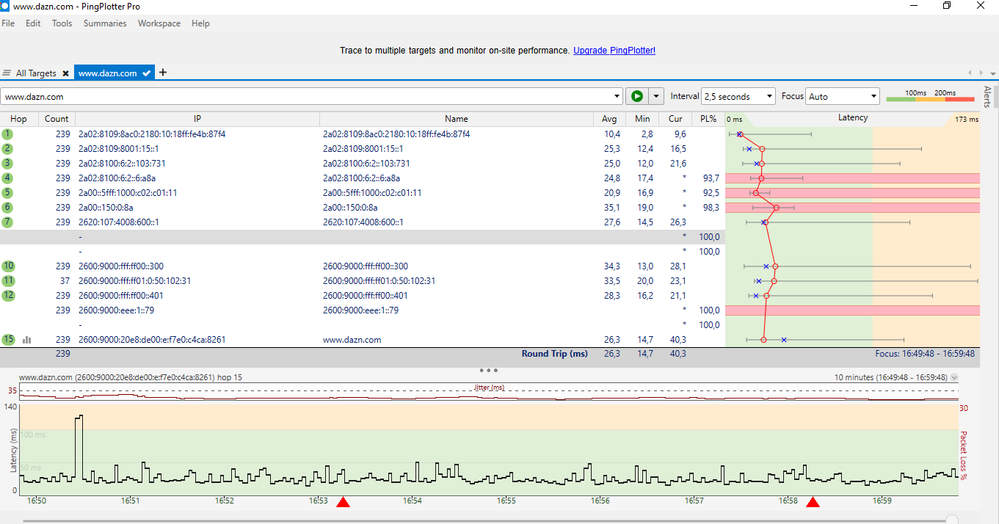999x524 pixels.
Task: Toggle the timeline graph icon on hop 15
Action: click(x=27, y=340)
